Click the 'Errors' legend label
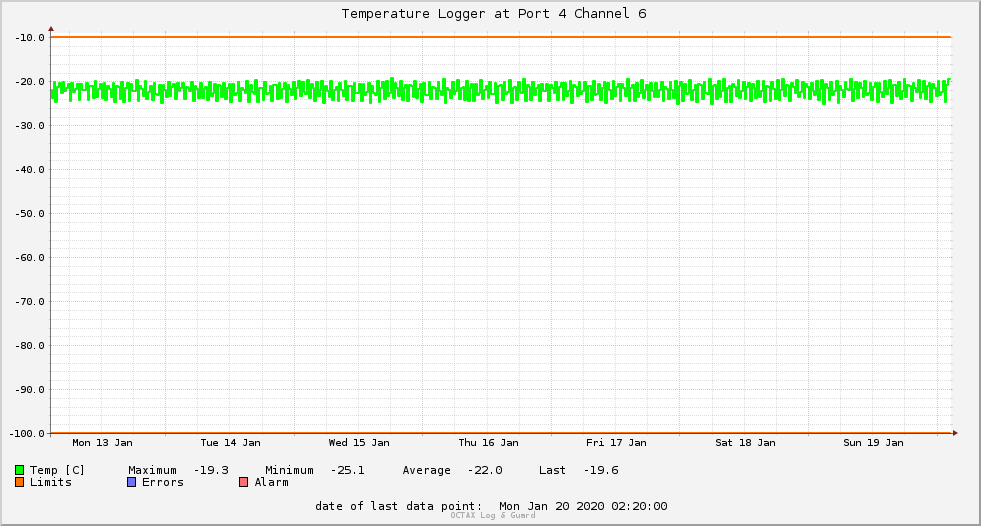 point(163,482)
